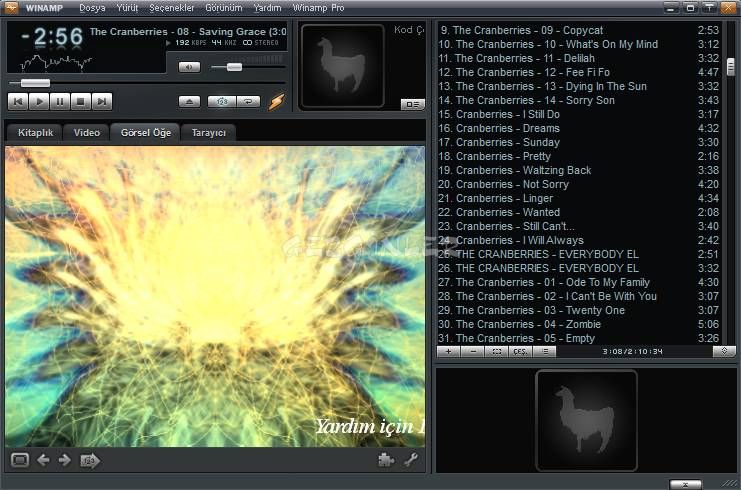Select playlist entry 16 Dreams
This screenshot has width=741, height=490.
click(579, 129)
